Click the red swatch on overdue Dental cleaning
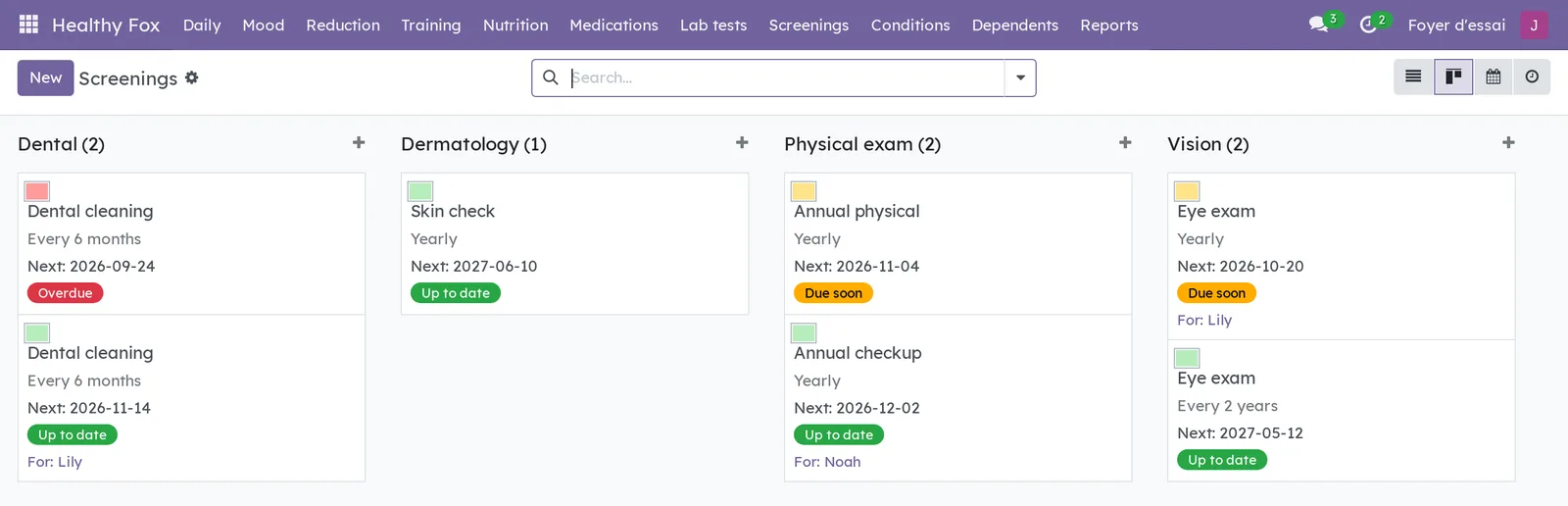The image size is (1568, 506). [37, 191]
